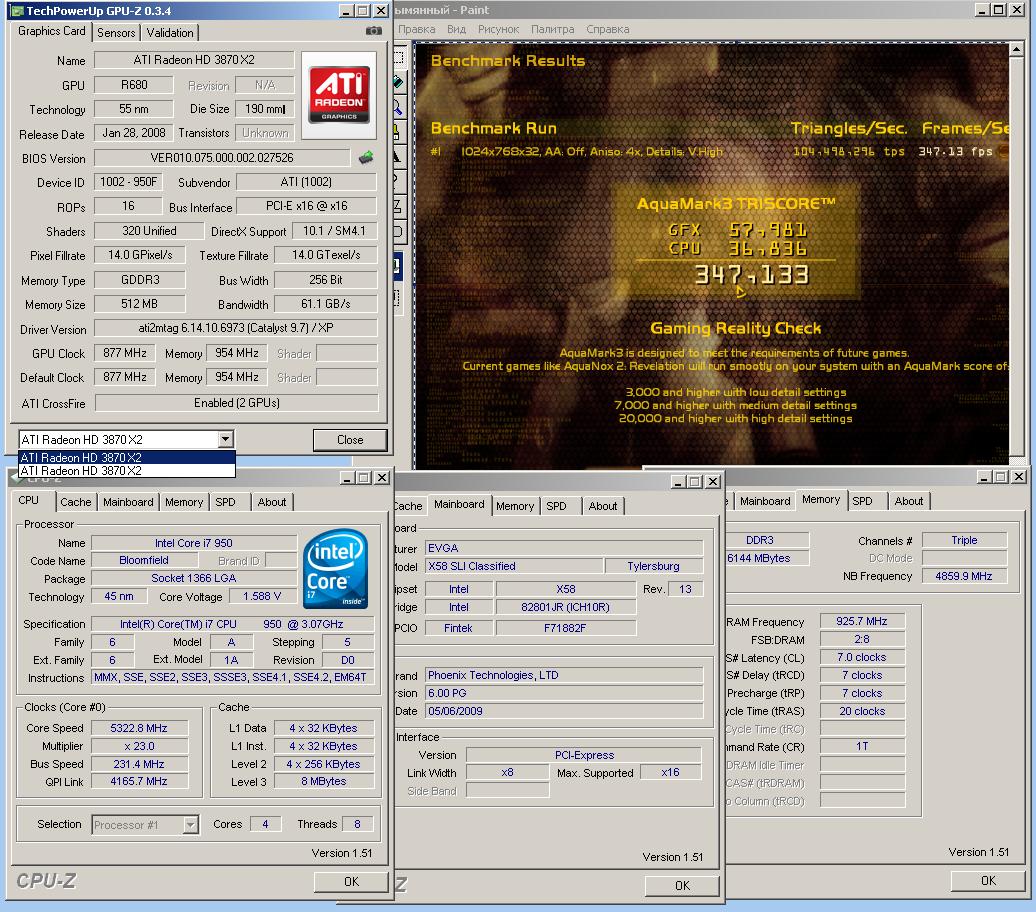Image resolution: width=1036 pixels, height=912 pixels.
Task: Open the GPU selector dropdown arrow in GPU-Z
Action: click(x=225, y=439)
